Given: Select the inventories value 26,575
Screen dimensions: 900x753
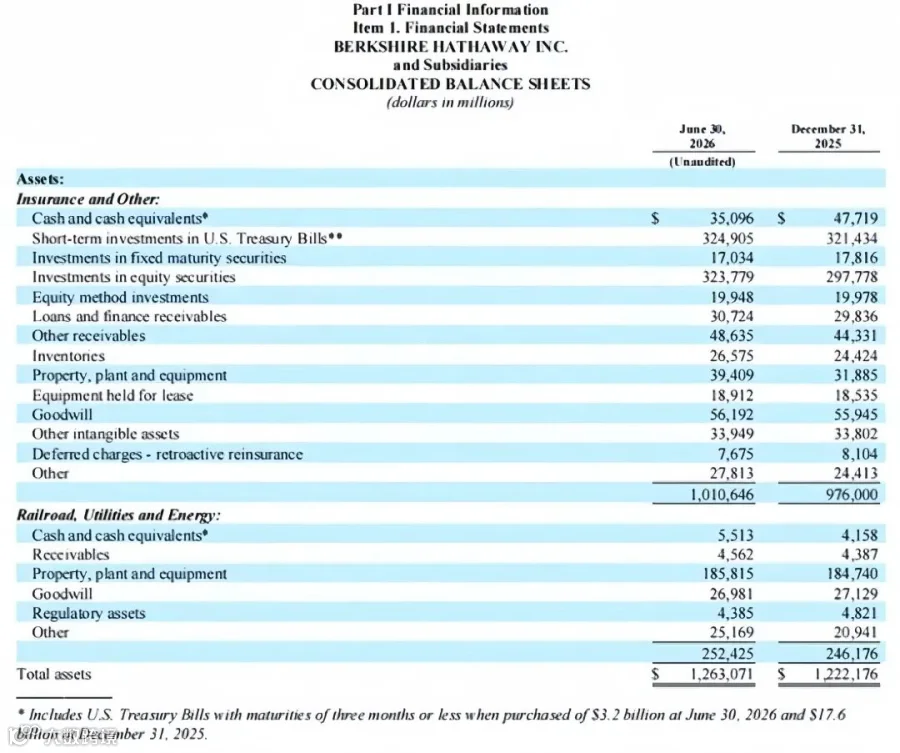Looking at the screenshot, I should coord(731,356).
